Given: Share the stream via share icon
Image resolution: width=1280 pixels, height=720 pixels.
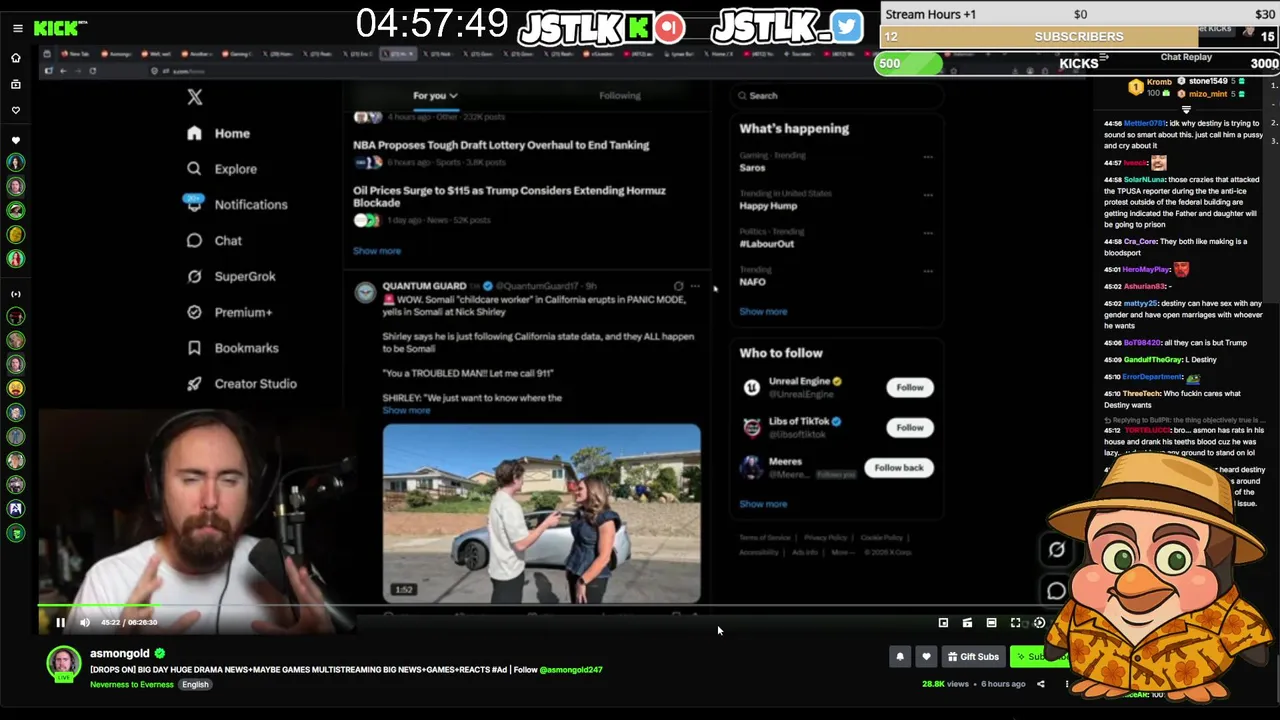Looking at the screenshot, I should (1040, 684).
